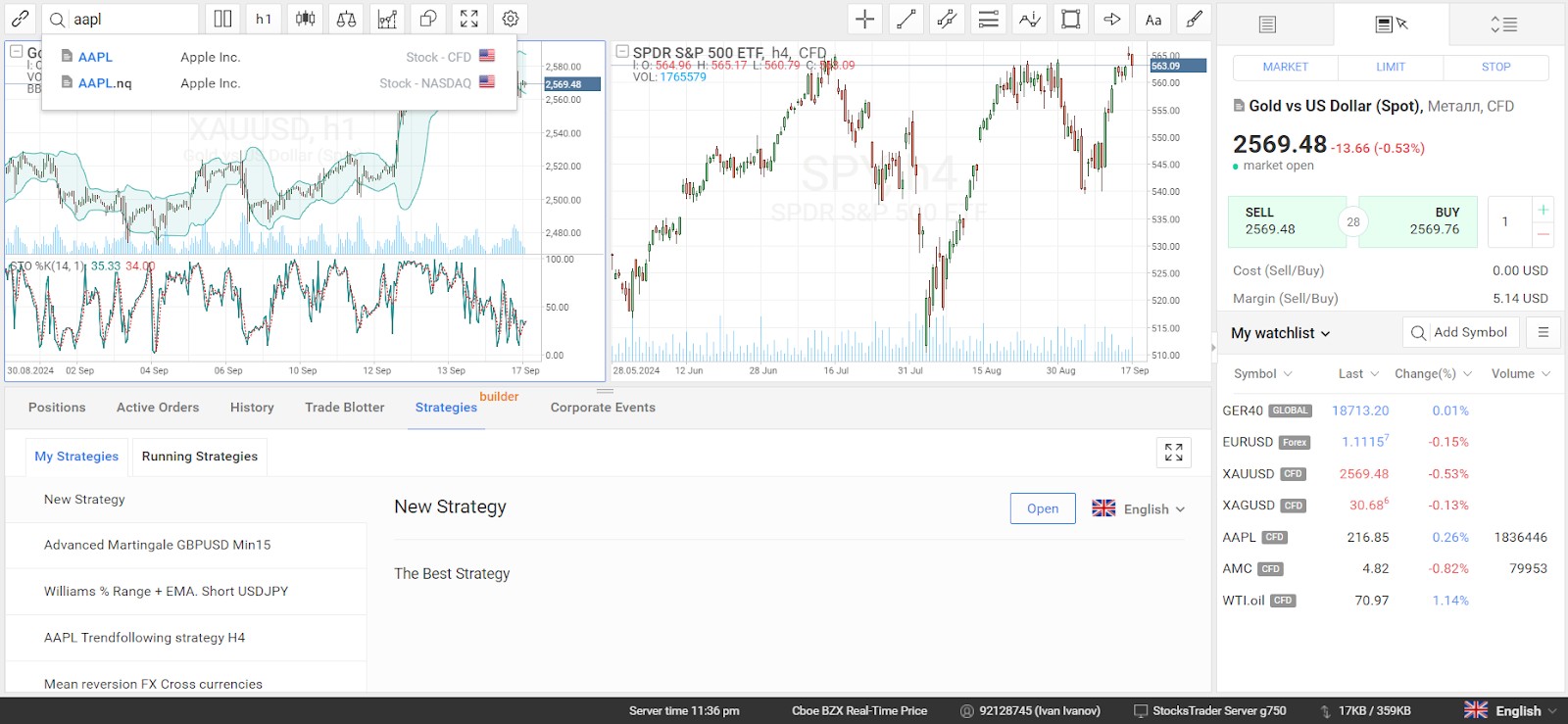Click the SELL 2569.48 button

(1287, 221)
